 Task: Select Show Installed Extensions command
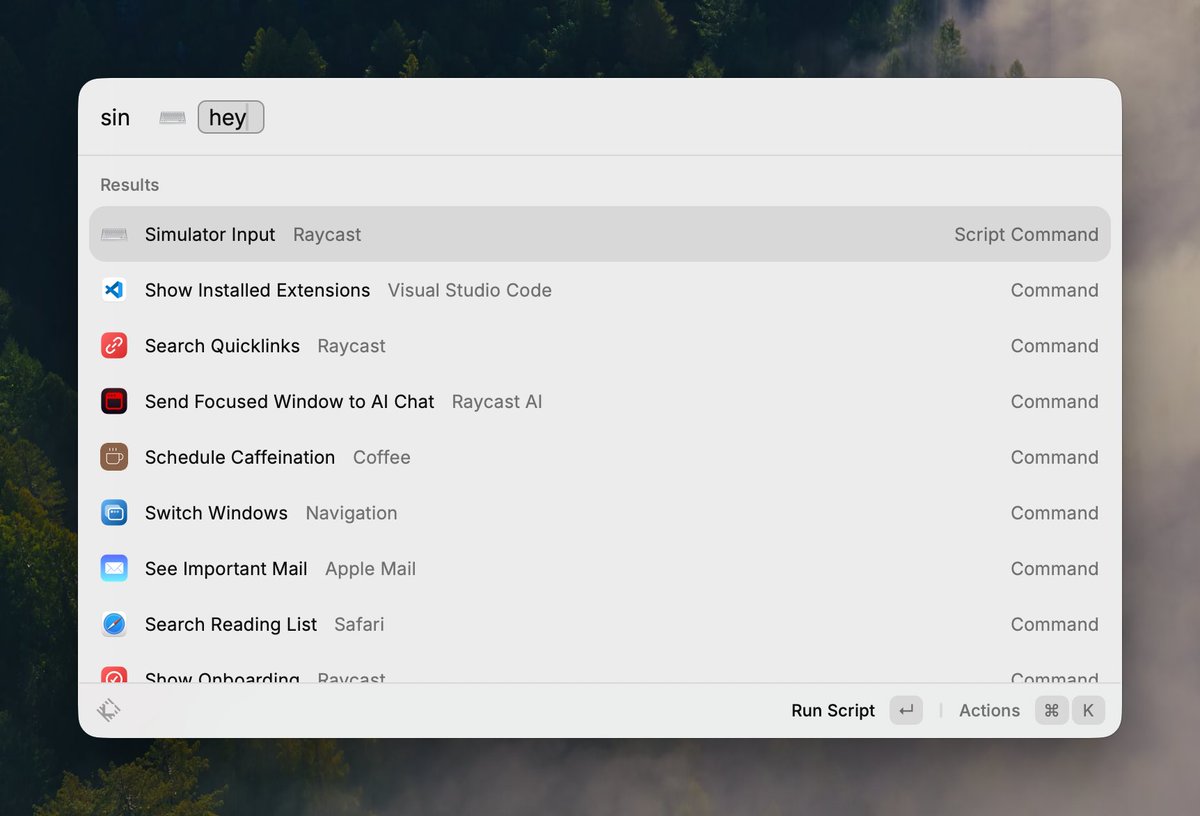pos(600,290)
